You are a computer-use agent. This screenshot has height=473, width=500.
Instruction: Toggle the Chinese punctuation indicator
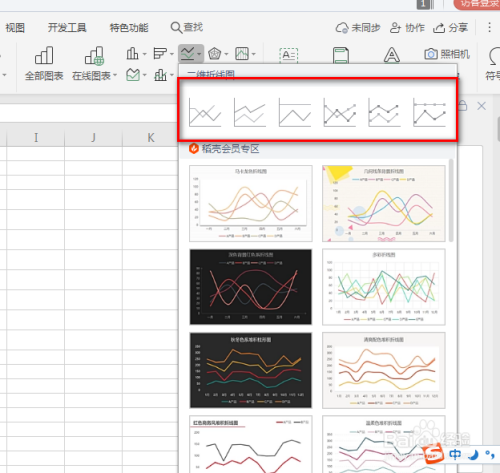(x=490, y=454)
